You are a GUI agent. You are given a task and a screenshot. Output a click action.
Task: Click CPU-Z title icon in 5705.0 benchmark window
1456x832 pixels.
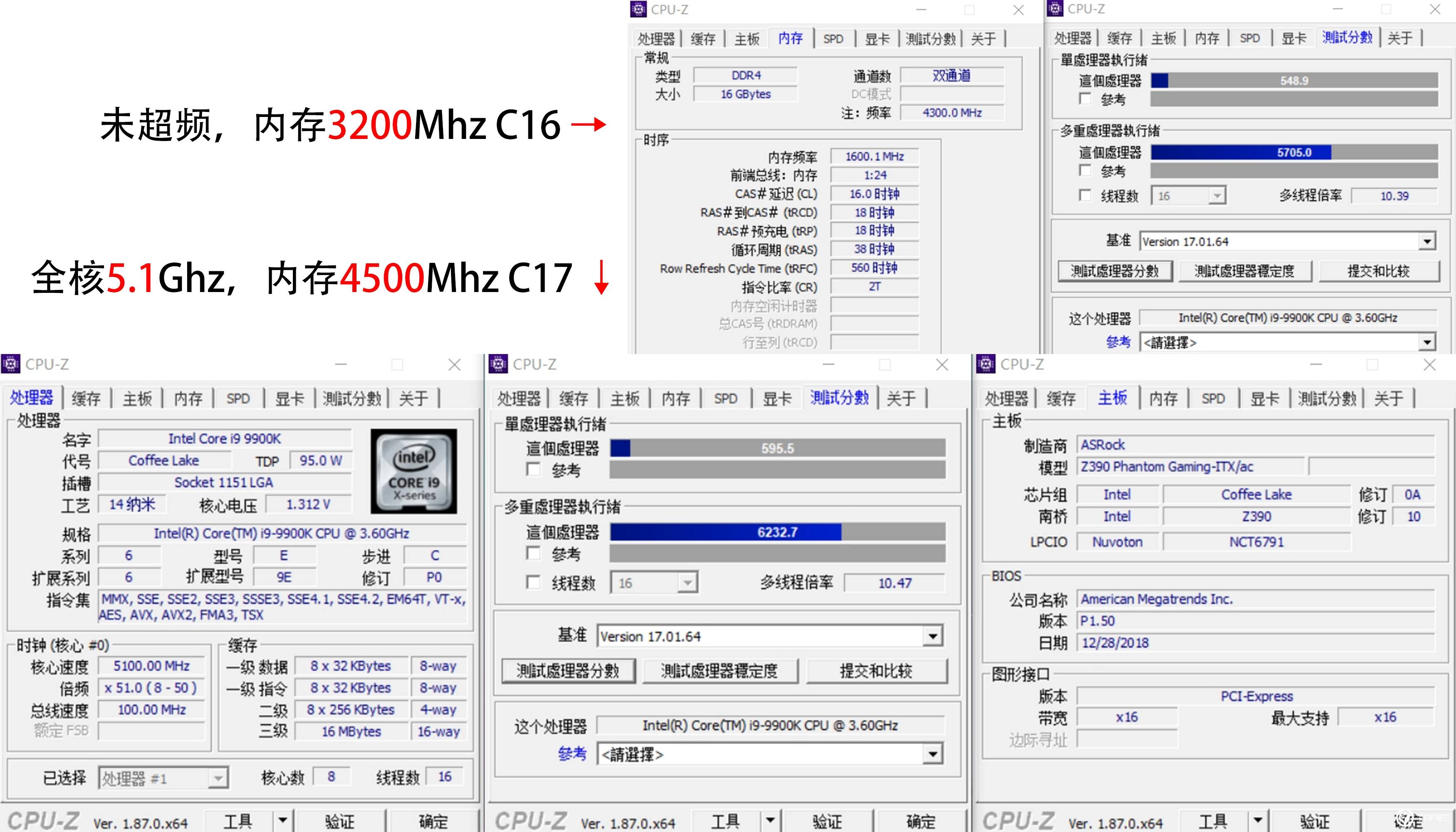(1055, 9)
